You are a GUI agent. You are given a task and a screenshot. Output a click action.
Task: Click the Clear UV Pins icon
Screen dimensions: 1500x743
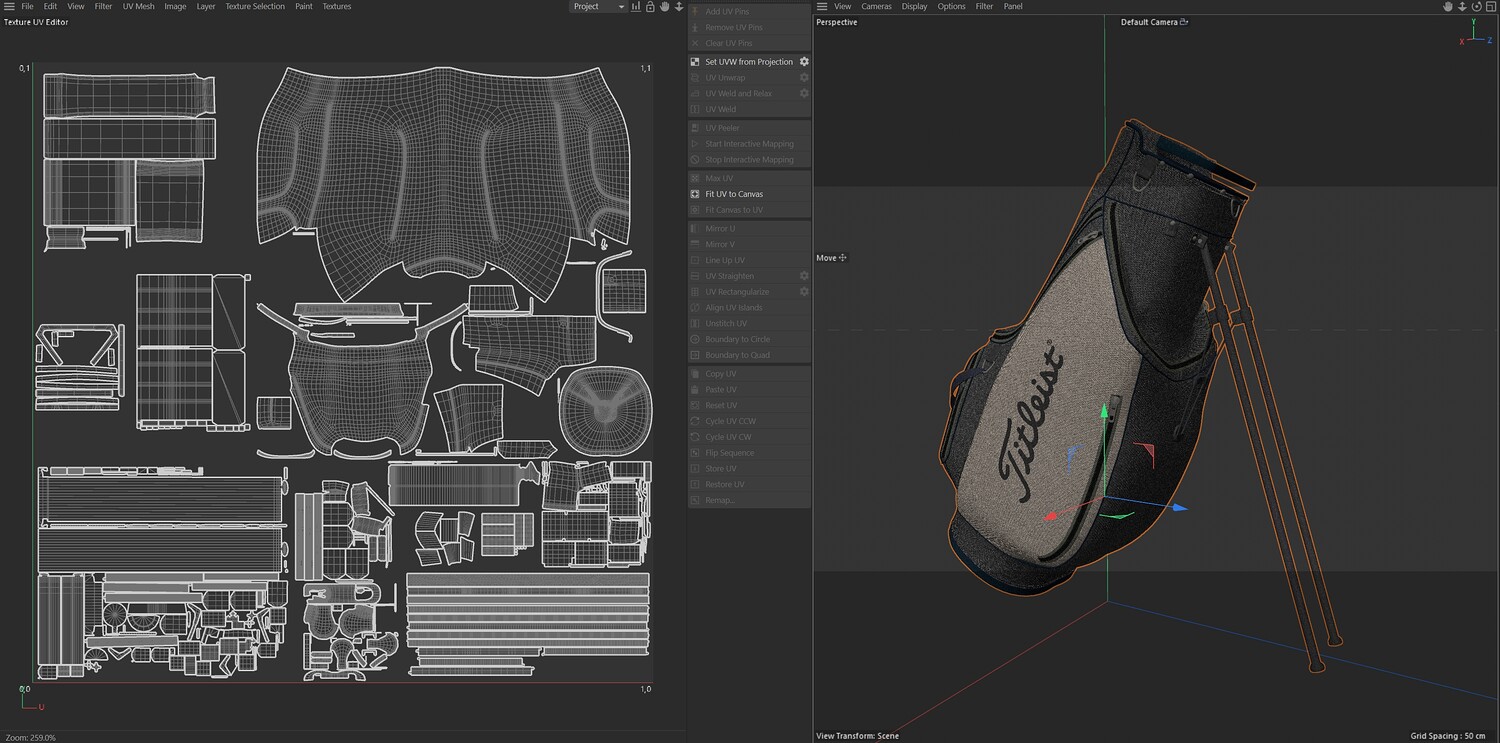click(x=696, y=43)
